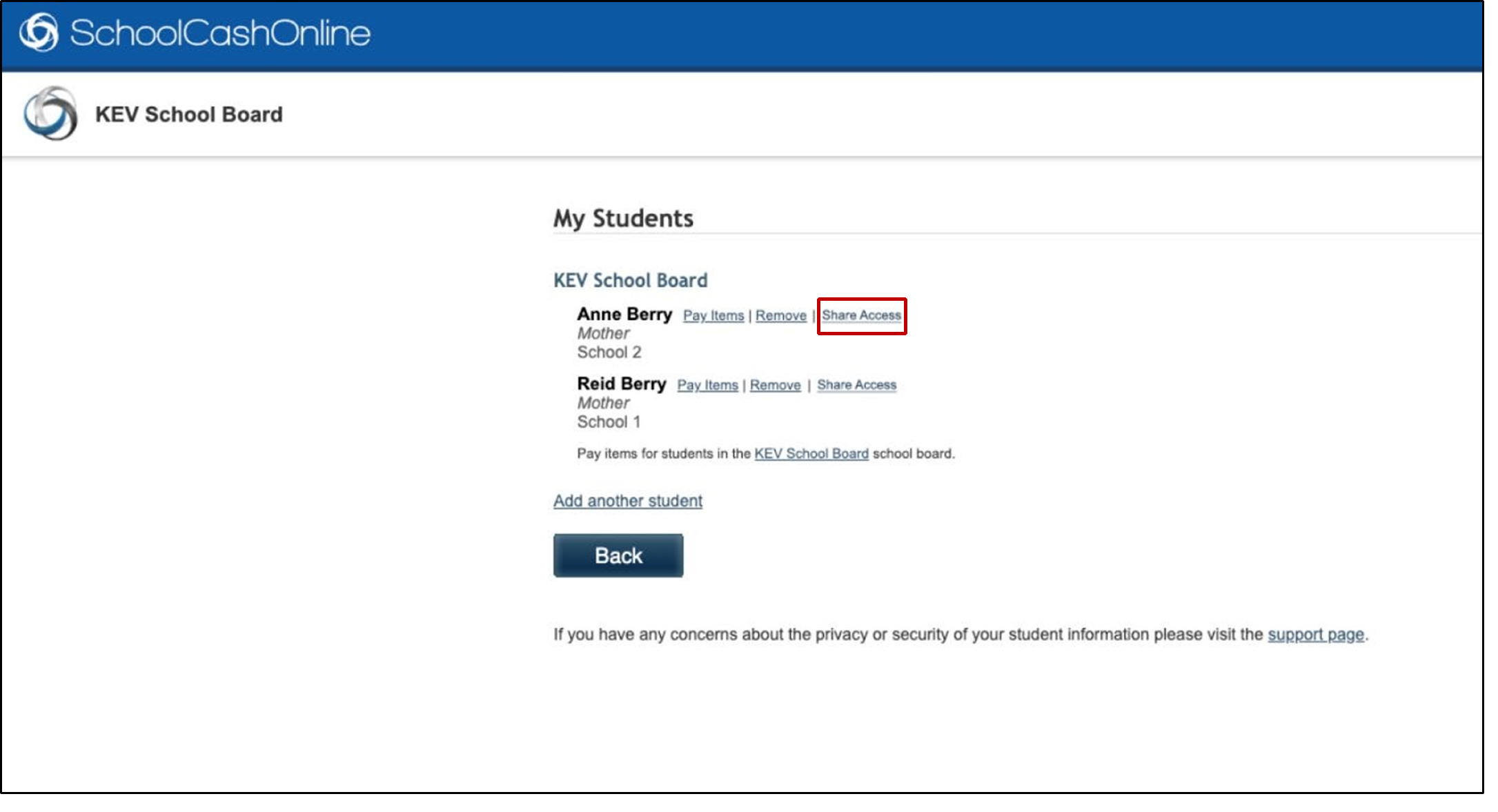Remove Anne Berry from my students
The height and width of the screenshot is (812, 1498).
[780, 316]
